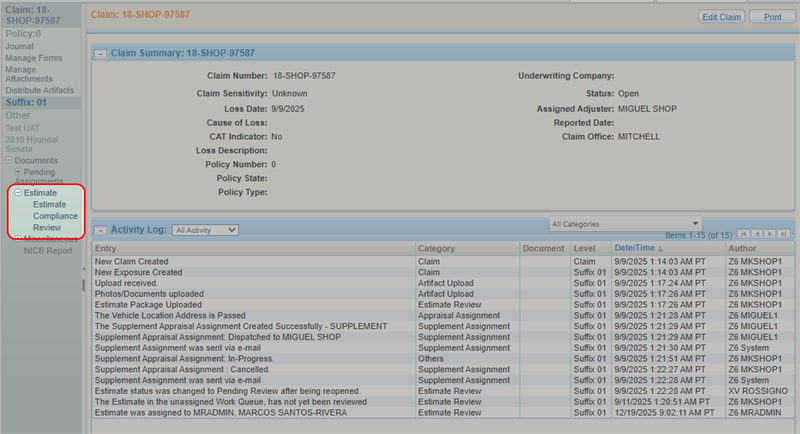This screenshot has height=434, width=800.
Task: Jump to last page of activity items
Action: [x=785, y=233]
